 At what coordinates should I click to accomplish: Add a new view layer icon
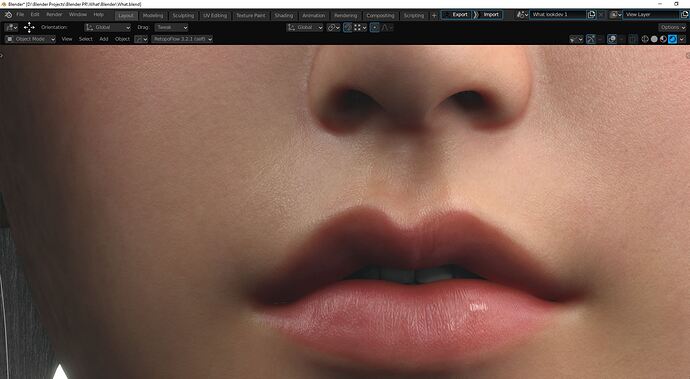tap(685, 15)
